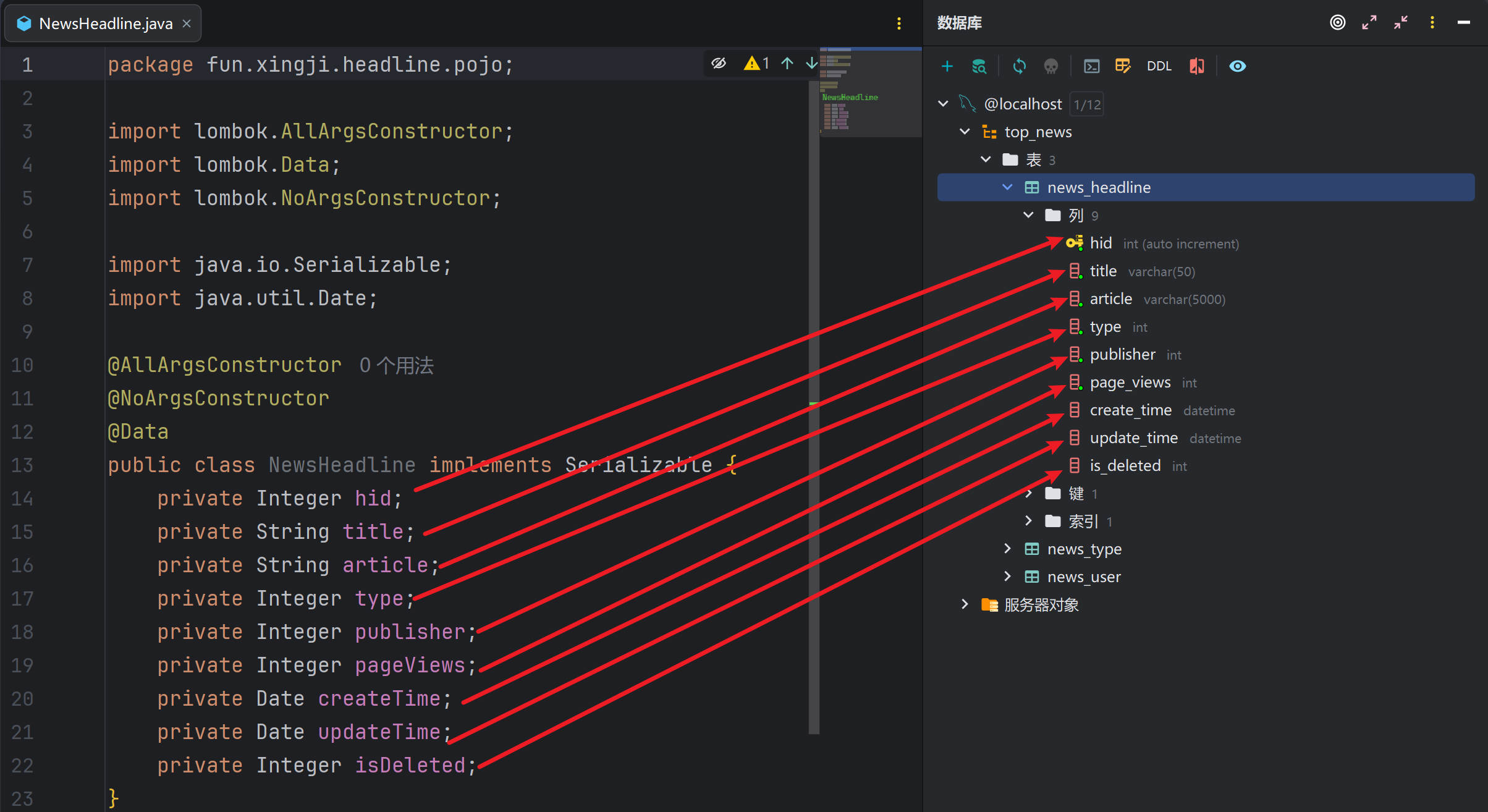Screen dimensions: 1488x812
Task: Collapse the top_news schema node
Action: tap(964, 132)
